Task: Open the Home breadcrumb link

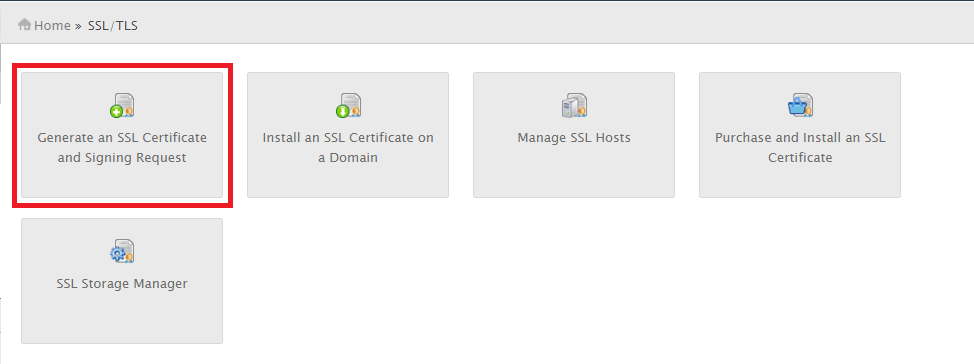Action: pyautogui.click(x=52, y=25)
